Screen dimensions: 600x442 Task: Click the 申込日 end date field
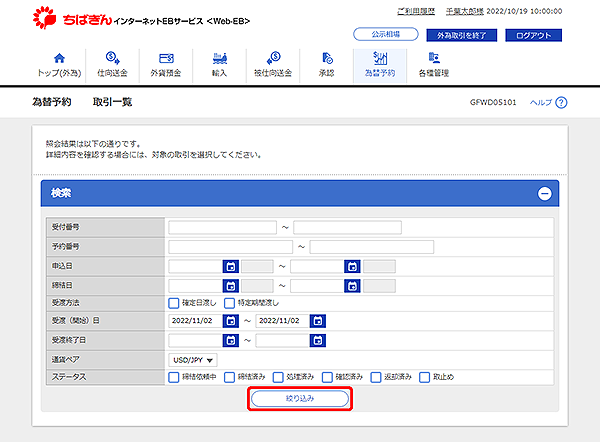click(x=317, y=266)
